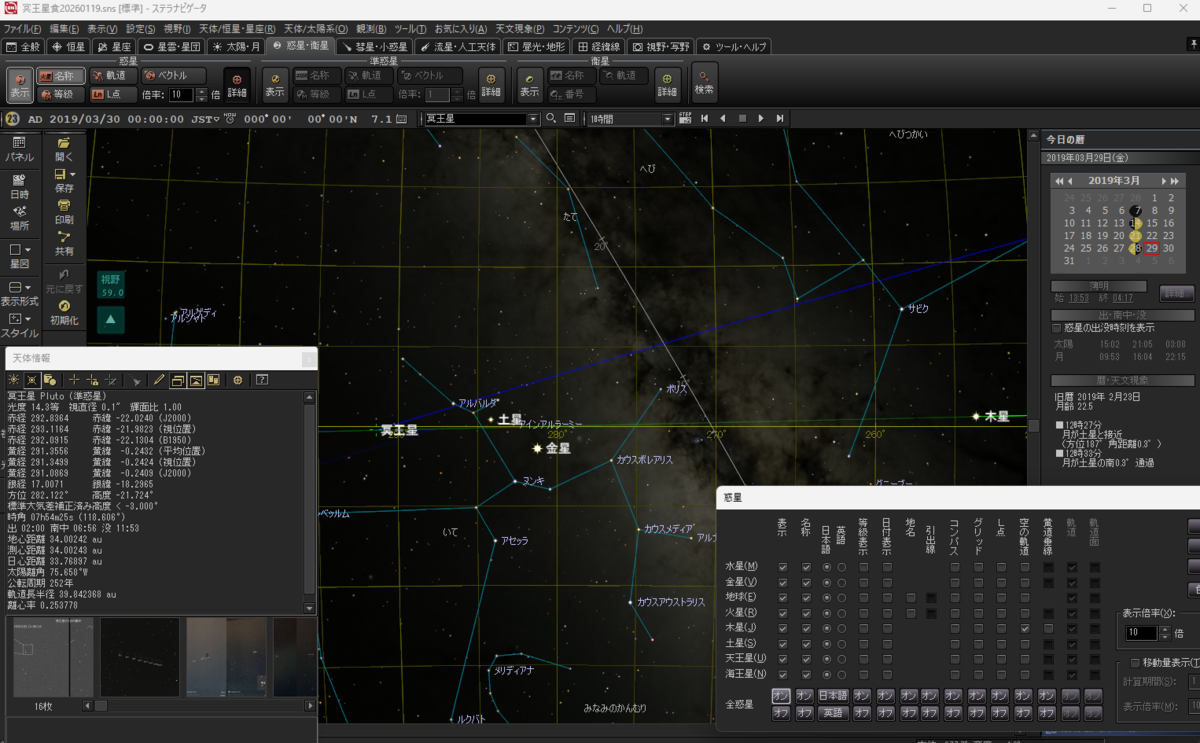Switch to the 昼光・地形 tab

536,46
